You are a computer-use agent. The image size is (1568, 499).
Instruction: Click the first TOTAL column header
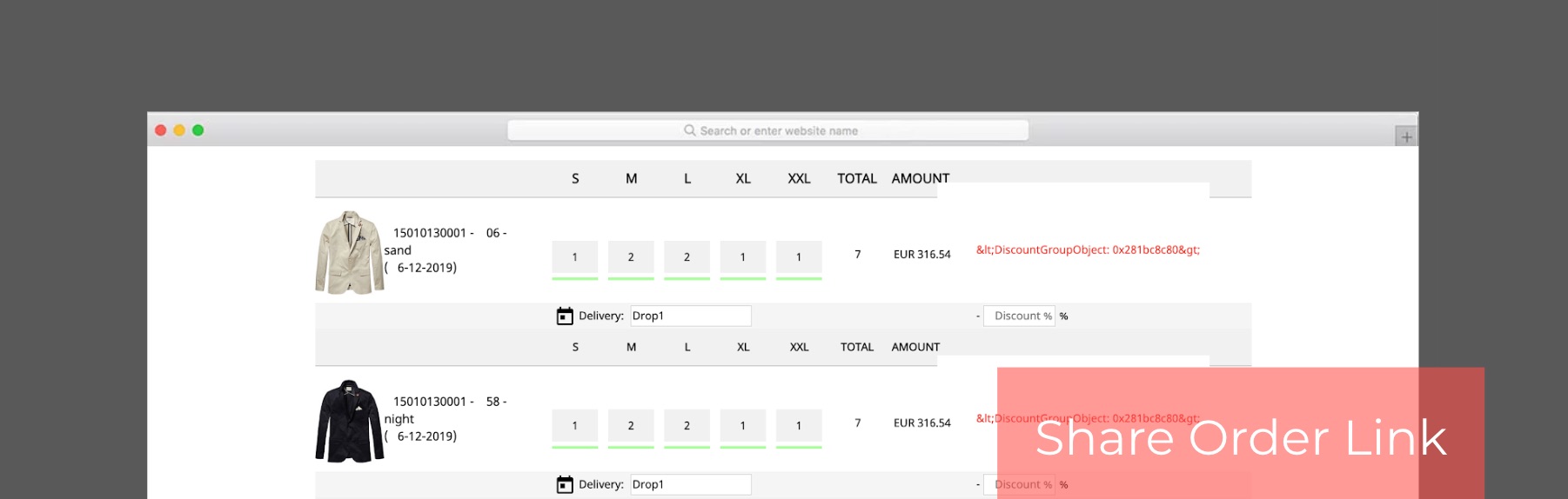click(x=857, y=178)
